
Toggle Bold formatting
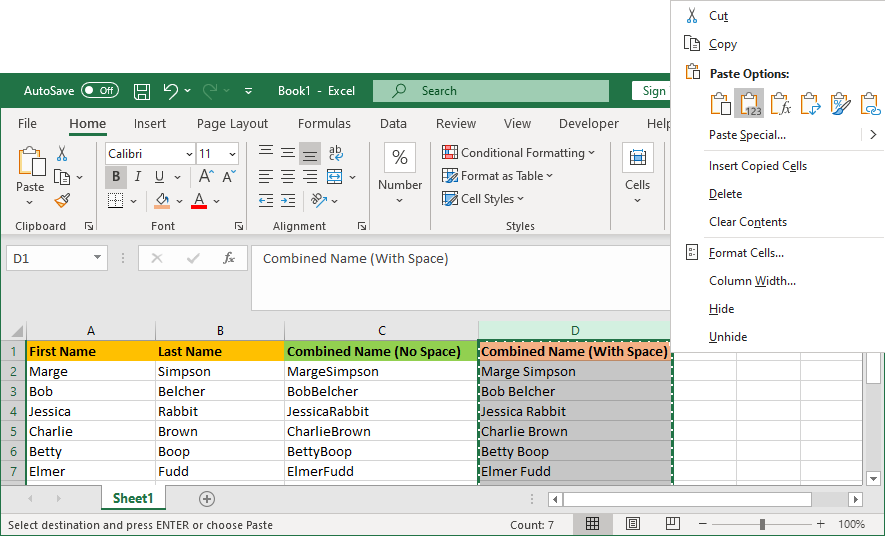116,177
